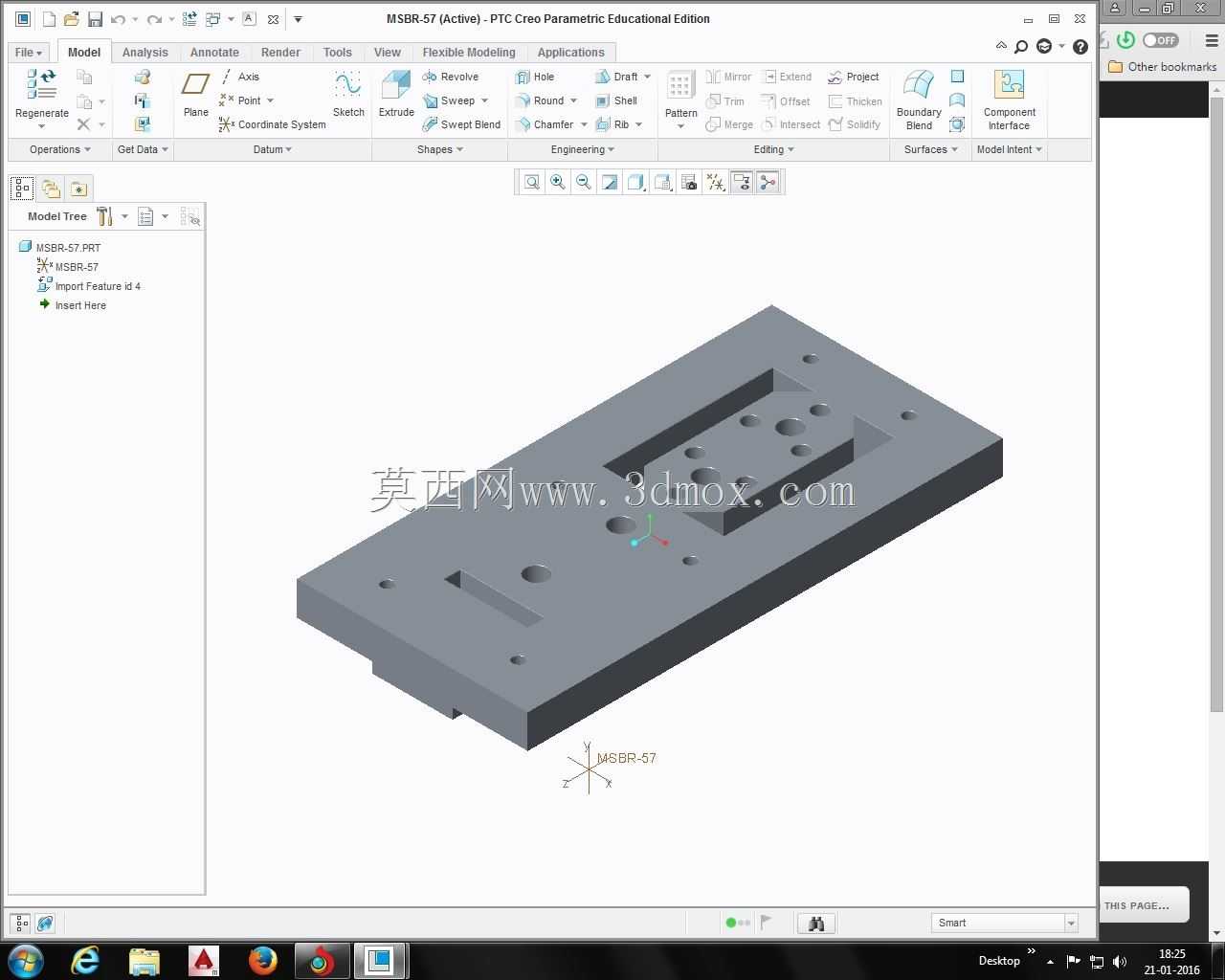Open the Component Interface tool

(1009, 100)
